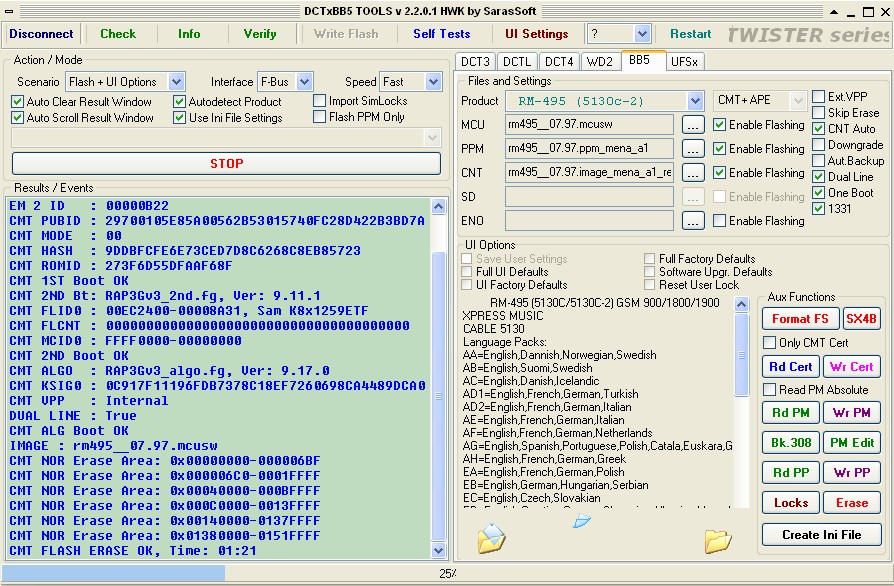The width and height of the screenshot is (894, 586).
Task: Click the Locks button
Action: point(790,503)
